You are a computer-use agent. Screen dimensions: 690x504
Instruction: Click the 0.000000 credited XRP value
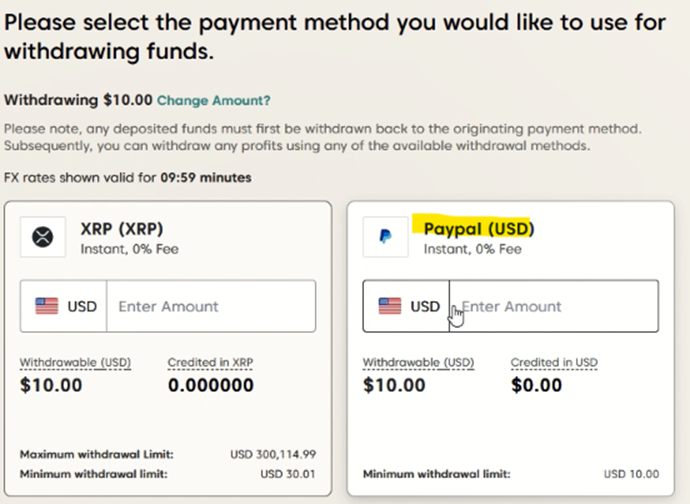pyautogui.click(x=211, y=385)
